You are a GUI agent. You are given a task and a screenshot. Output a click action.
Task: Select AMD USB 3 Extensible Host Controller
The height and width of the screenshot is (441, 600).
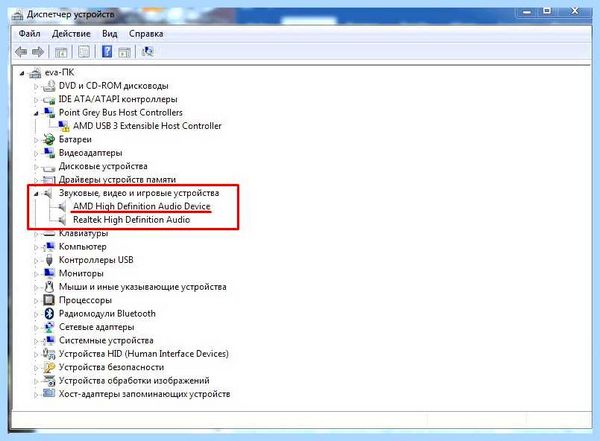click(147, 126)
